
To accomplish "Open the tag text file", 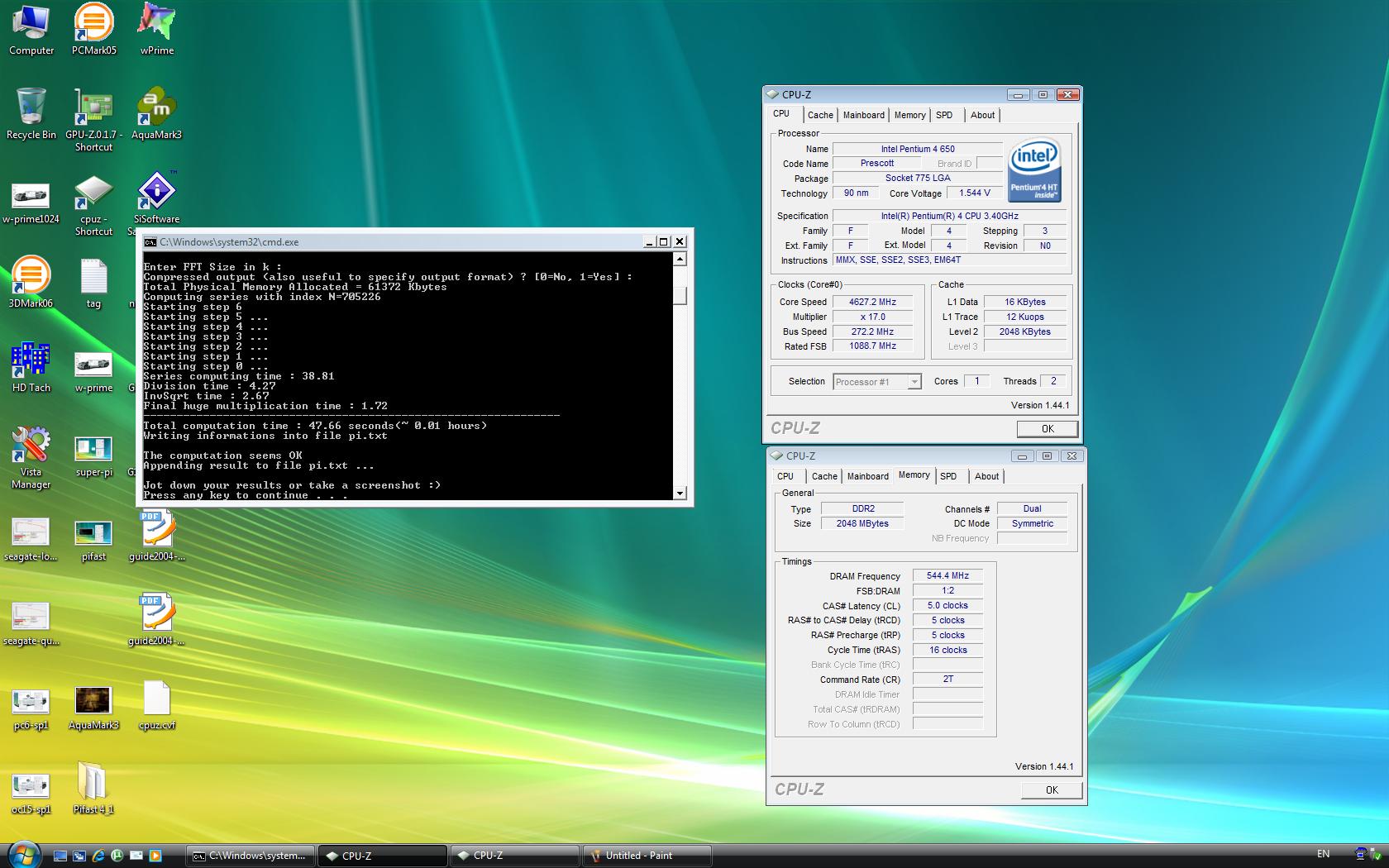I will point(93,283).
